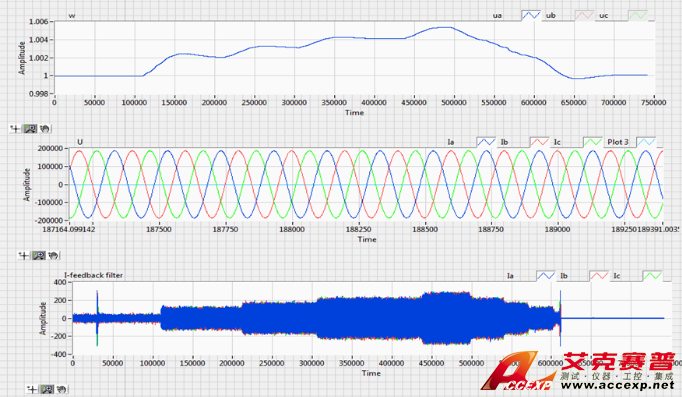Click the Ia legend sample in the I-feedback filter graph
The width and height of the screenshot is (682, 397).
point(545,276)
